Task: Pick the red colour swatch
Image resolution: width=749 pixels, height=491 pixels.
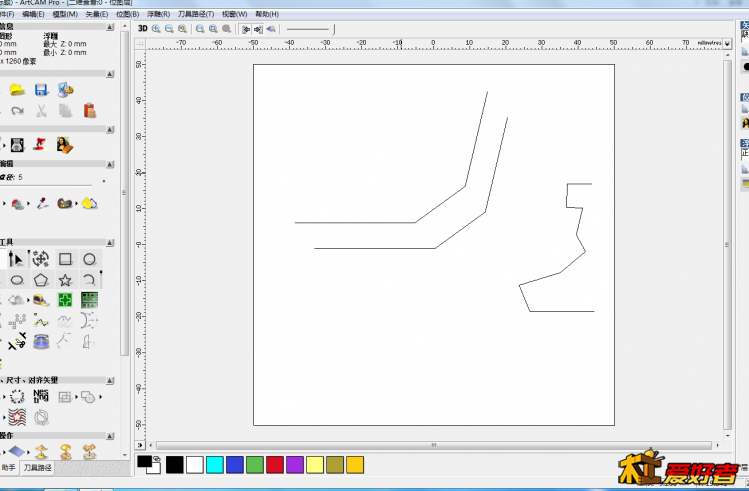Action: tap(275, 465)
